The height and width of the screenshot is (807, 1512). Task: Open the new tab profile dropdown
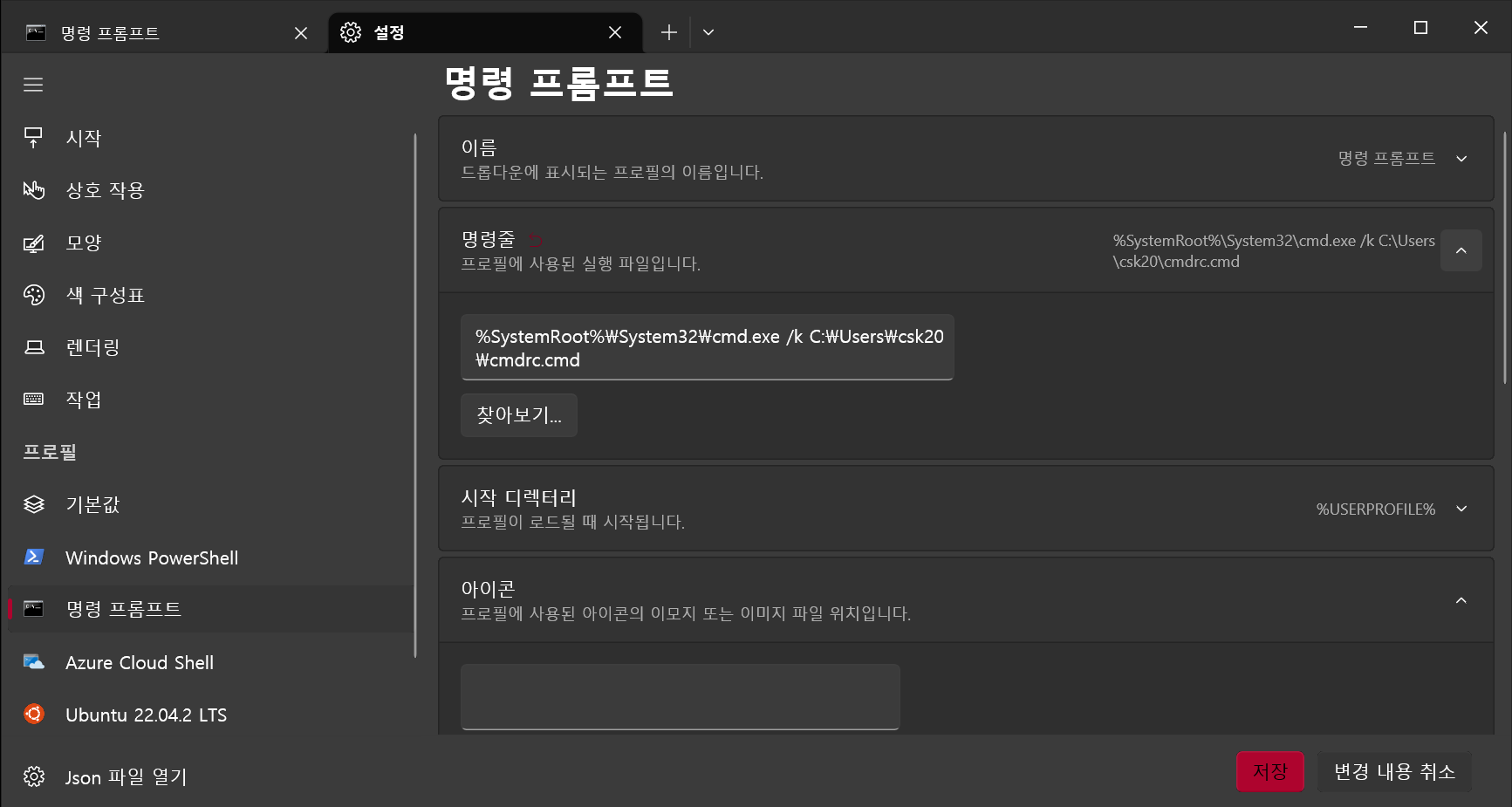(x=708, y=32)
